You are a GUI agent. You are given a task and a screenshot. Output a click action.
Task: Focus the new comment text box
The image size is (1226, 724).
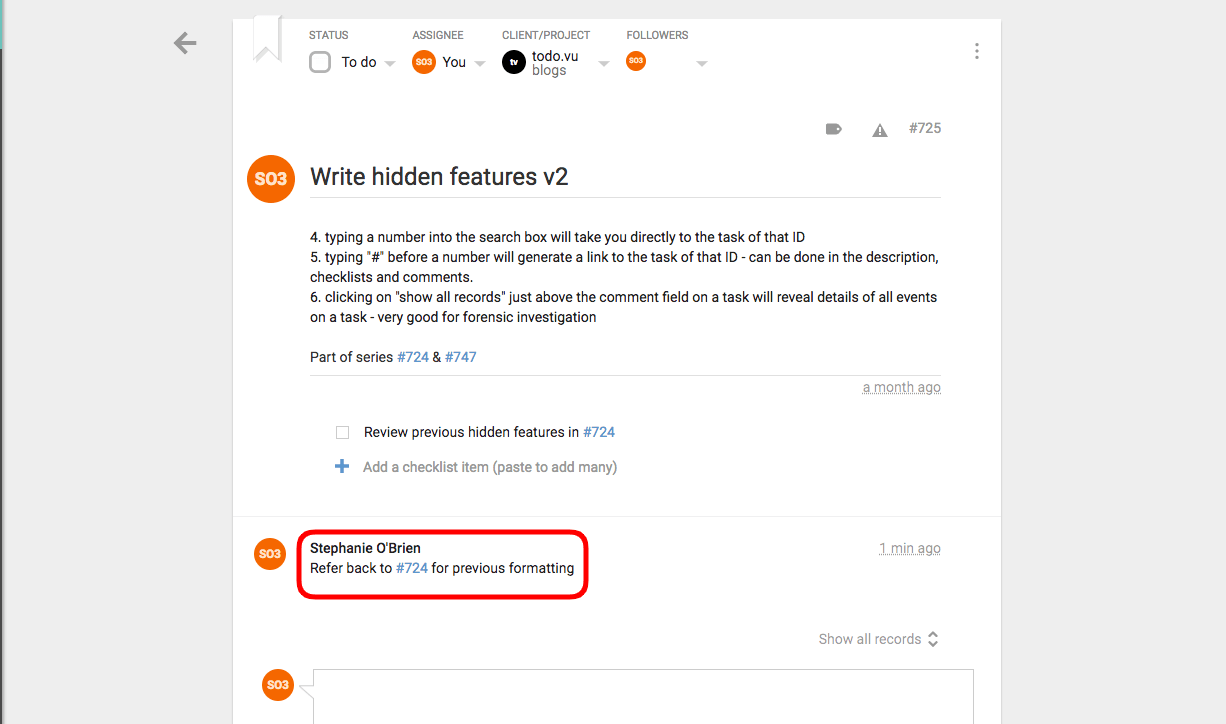pyautogui.click(x=643, y=696)
